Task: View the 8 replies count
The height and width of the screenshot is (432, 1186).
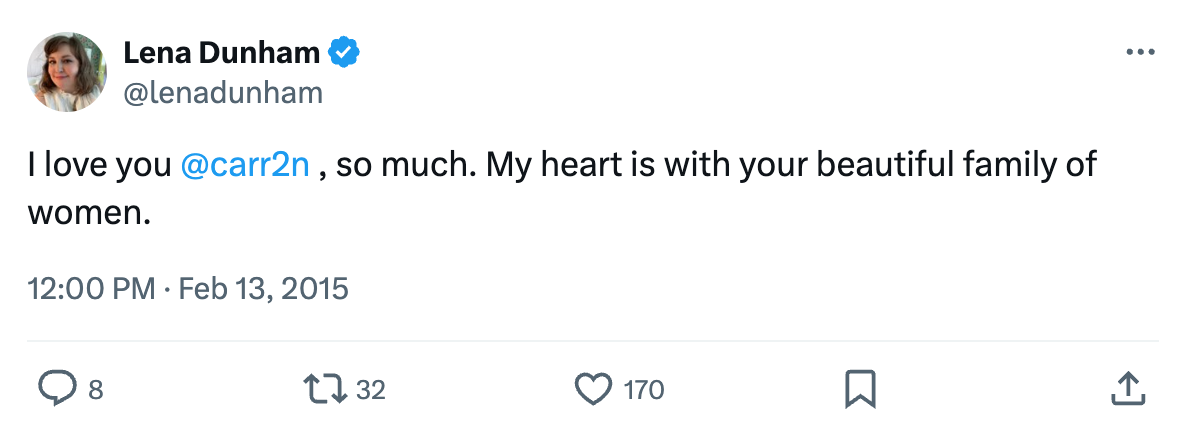Action: point(96,390)
